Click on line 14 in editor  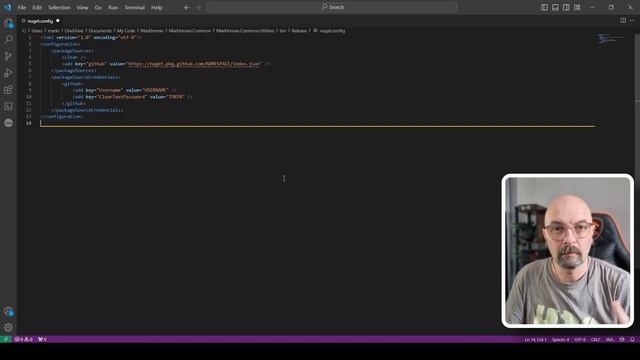(318, 123)
